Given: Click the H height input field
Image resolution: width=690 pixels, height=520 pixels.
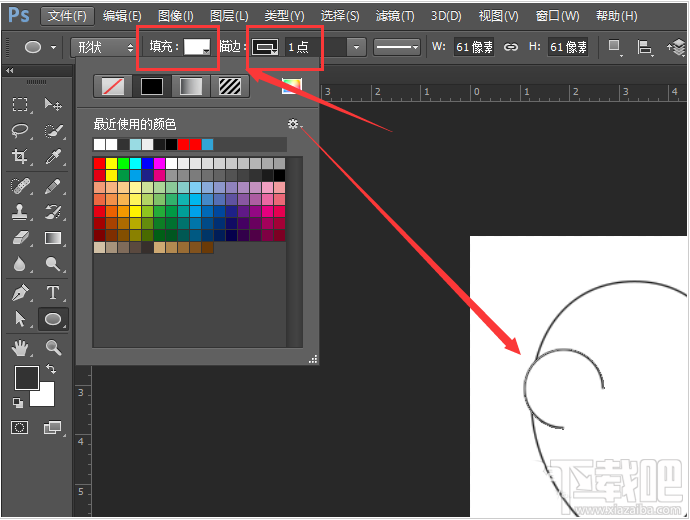Looking at the screenshot, I should click(x=568, y=47).
